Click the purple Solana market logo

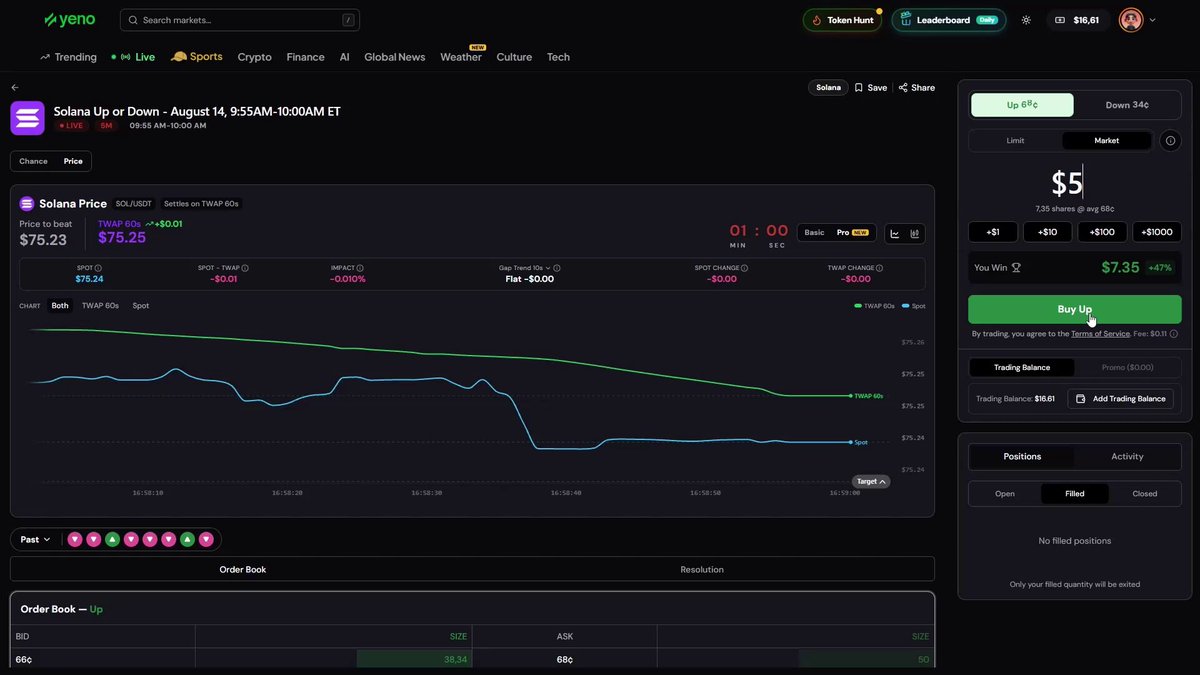[x=27, y=118]
